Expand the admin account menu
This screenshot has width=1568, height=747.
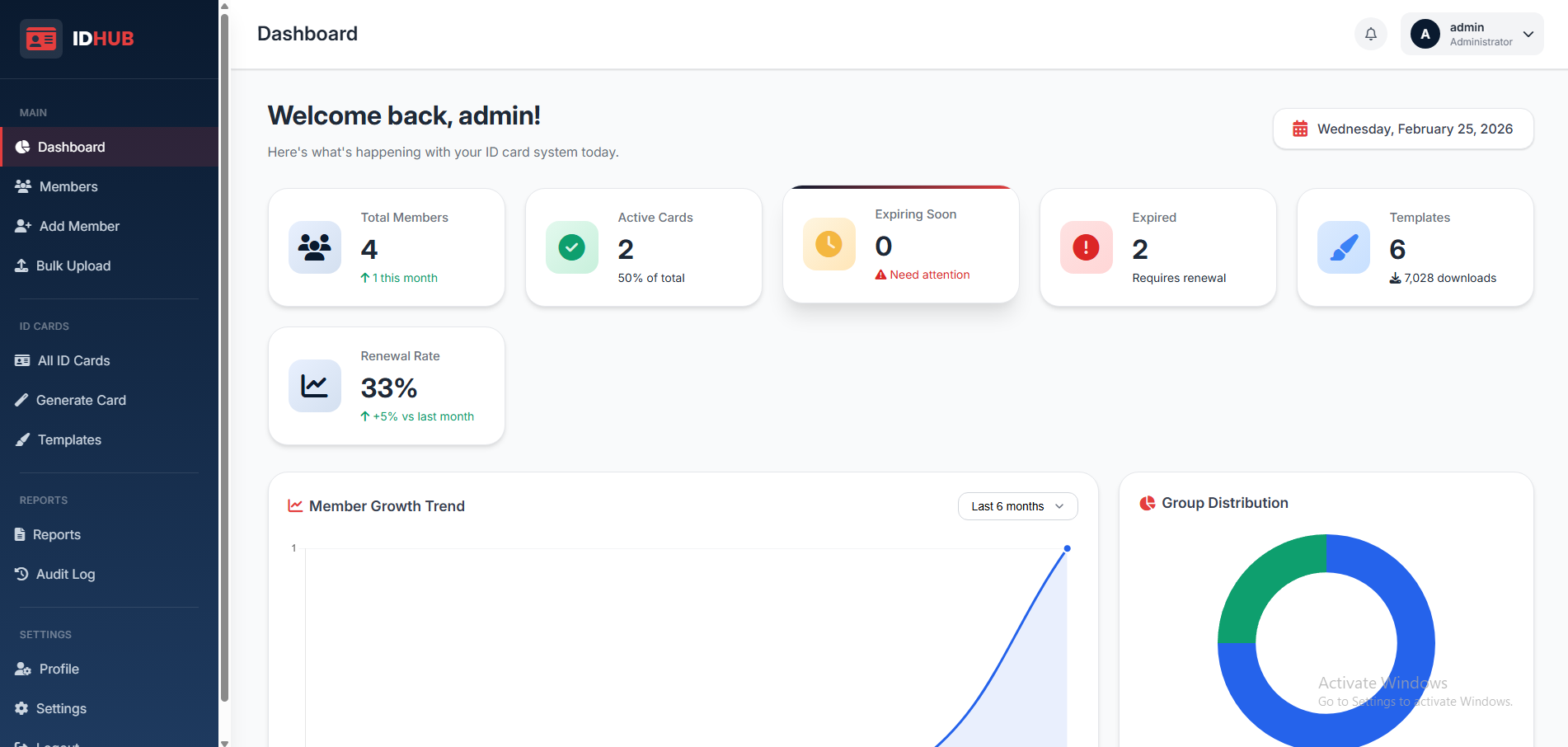coord(1528,34)
